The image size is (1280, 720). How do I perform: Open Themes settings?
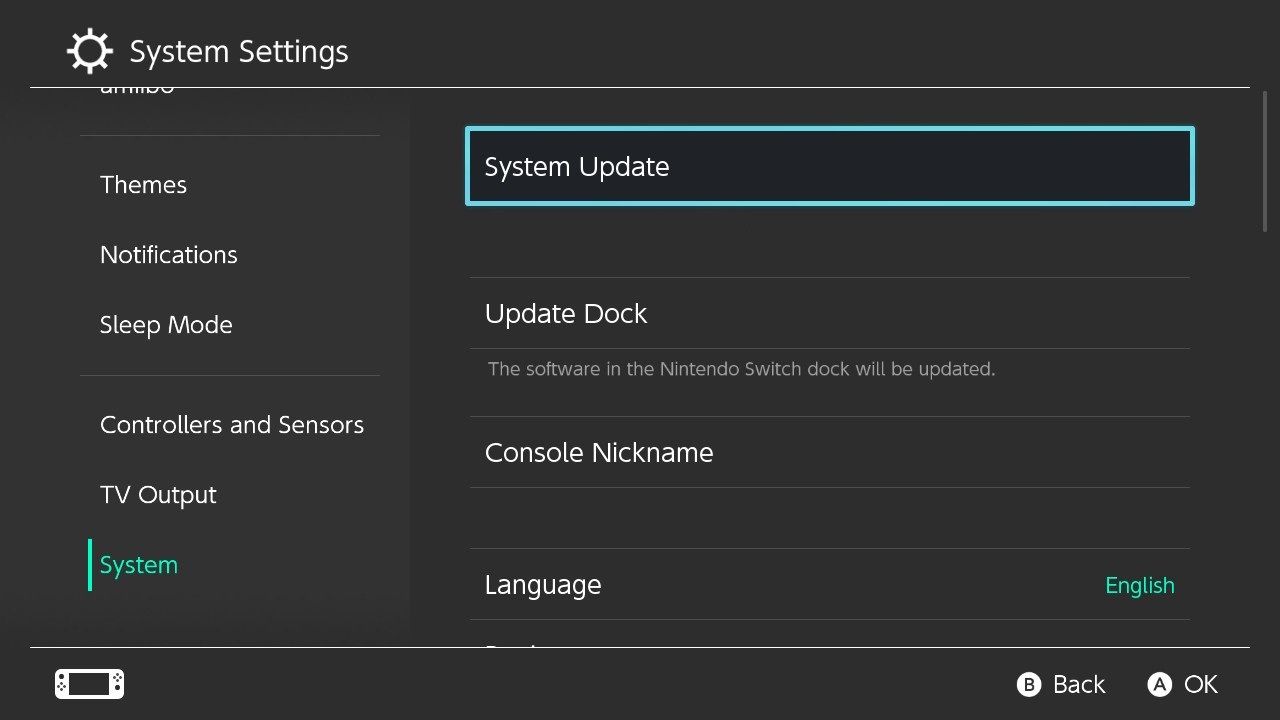pos(143,184)
